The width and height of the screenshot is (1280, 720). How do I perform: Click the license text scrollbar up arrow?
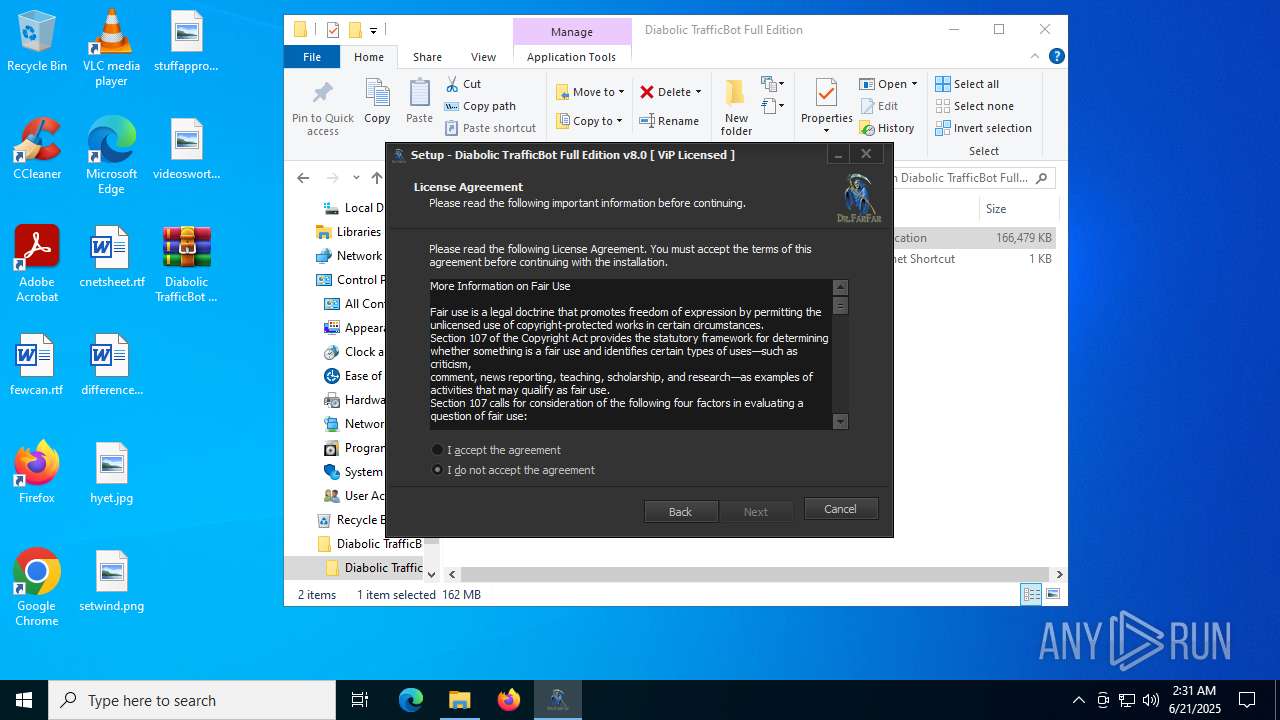tap(840, 287)
